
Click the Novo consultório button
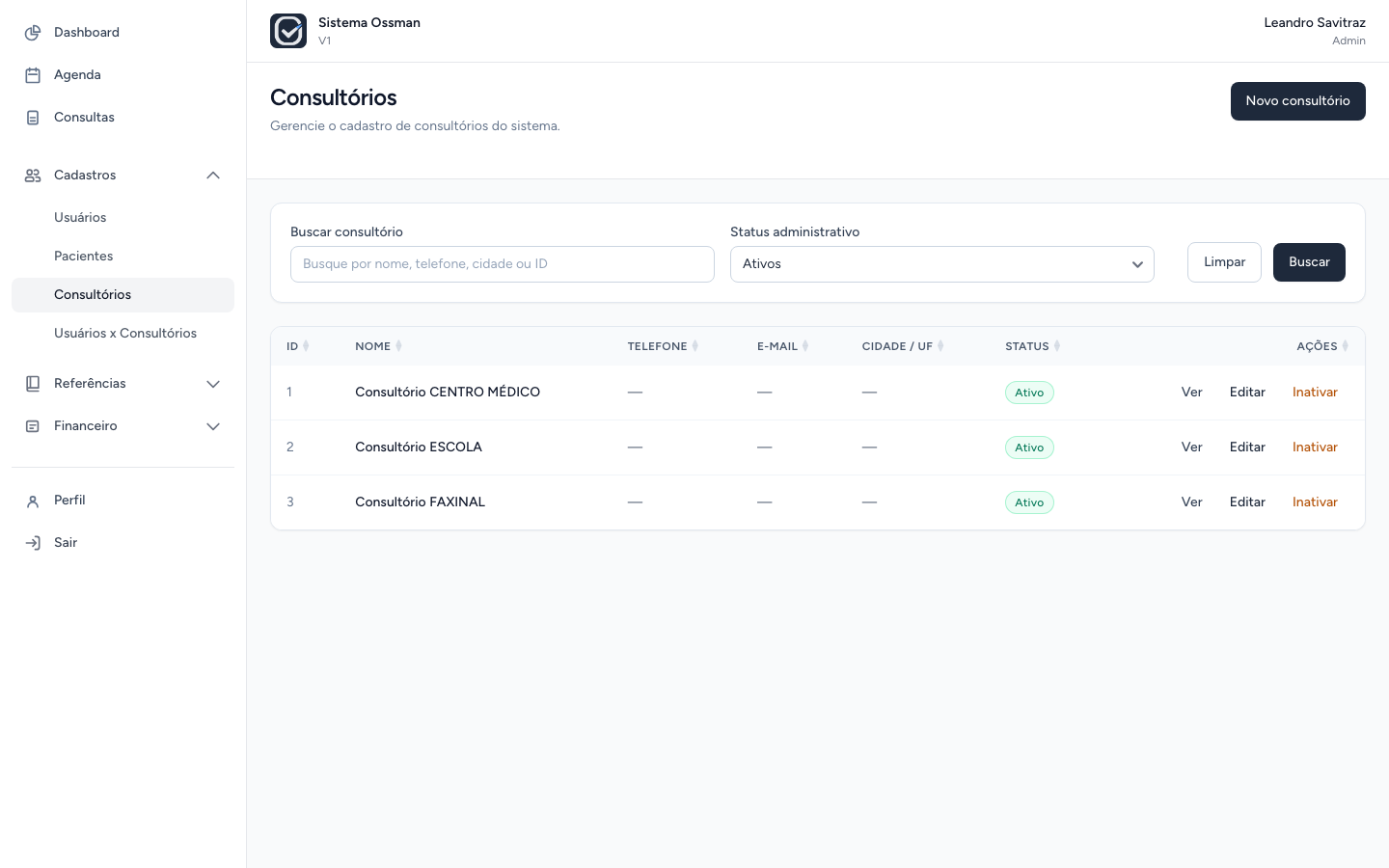tap(1298, 101)
